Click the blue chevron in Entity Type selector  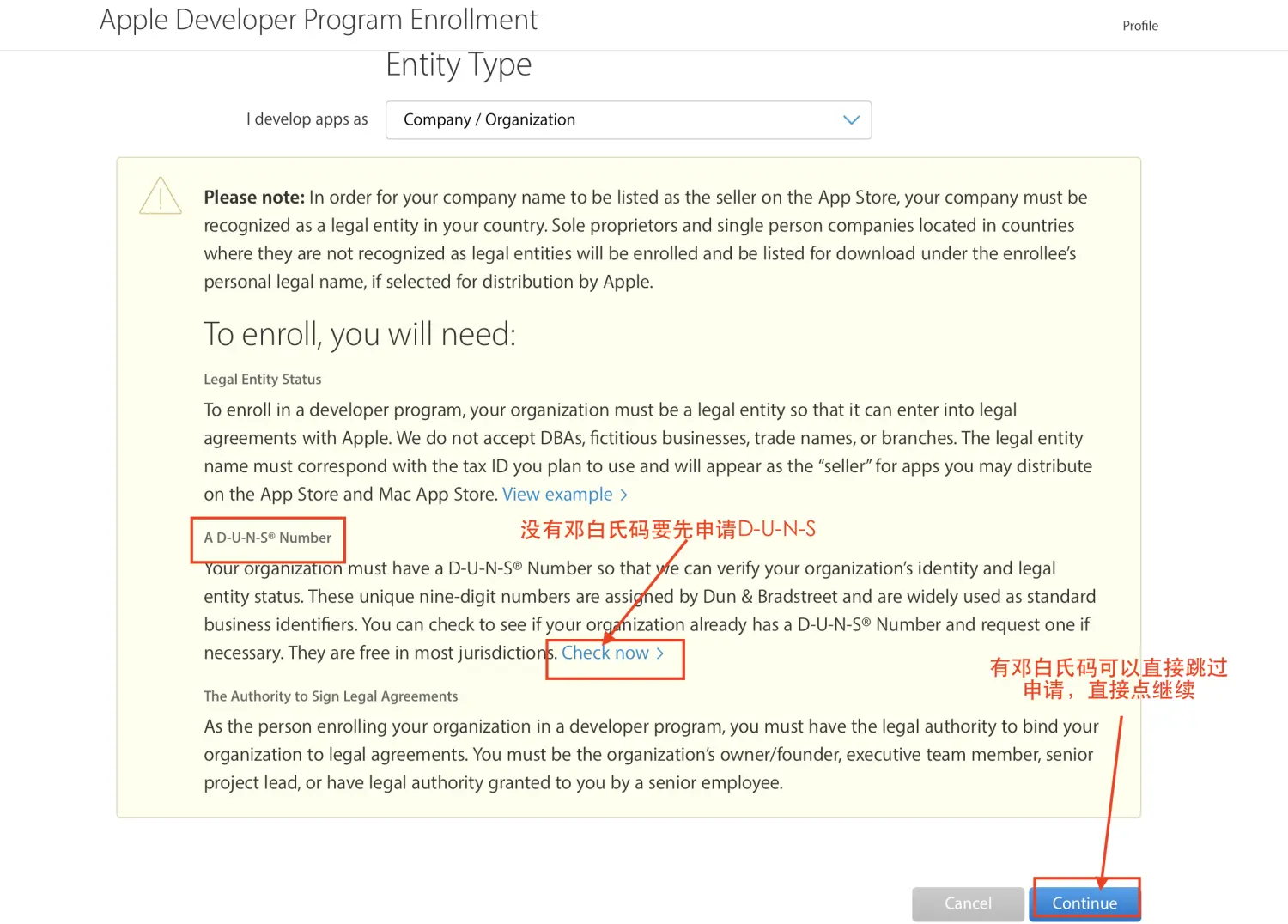pyautogui.click(x=851, y=120)
